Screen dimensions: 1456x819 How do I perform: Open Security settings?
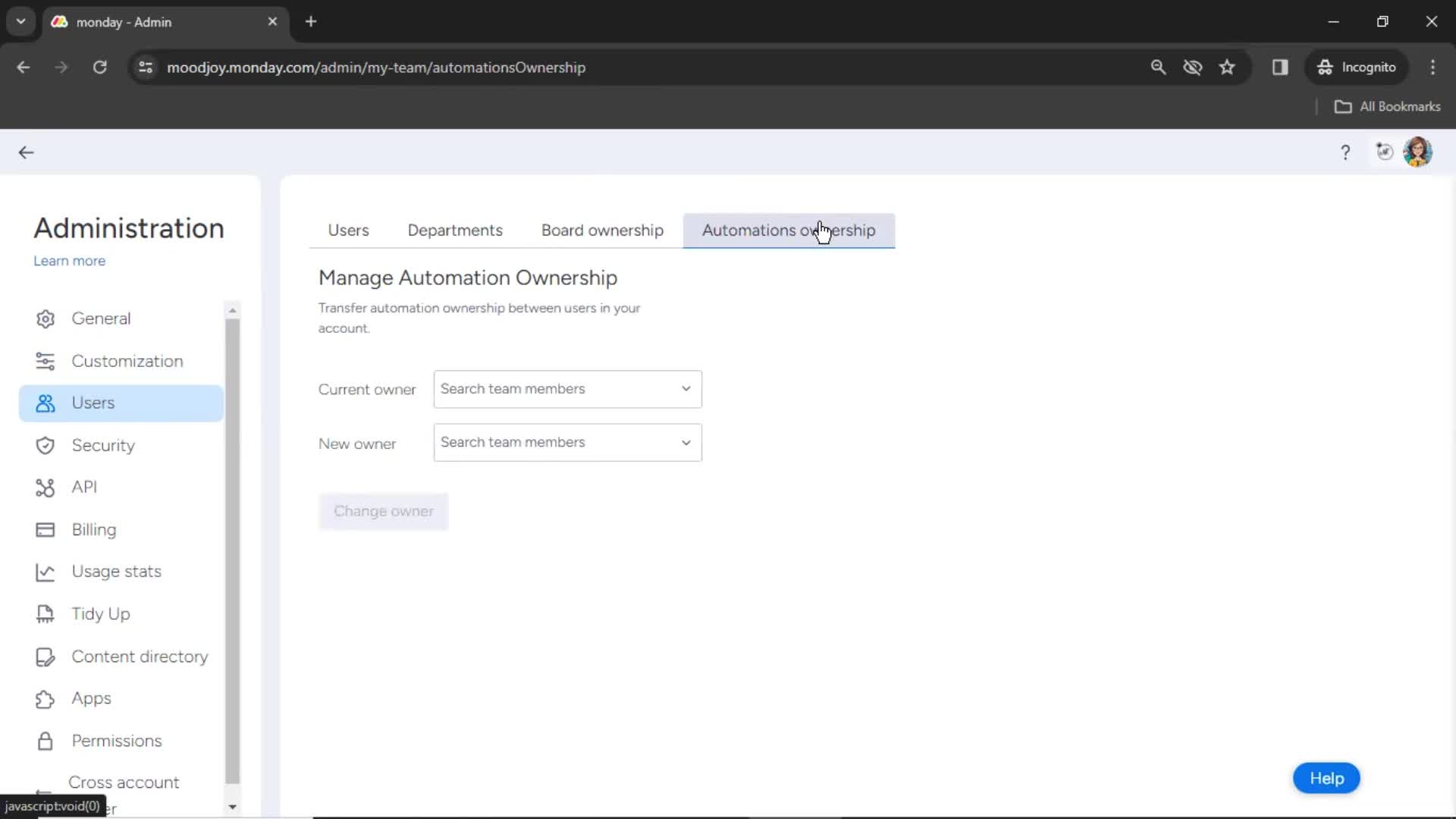click(x=103, y=445)
